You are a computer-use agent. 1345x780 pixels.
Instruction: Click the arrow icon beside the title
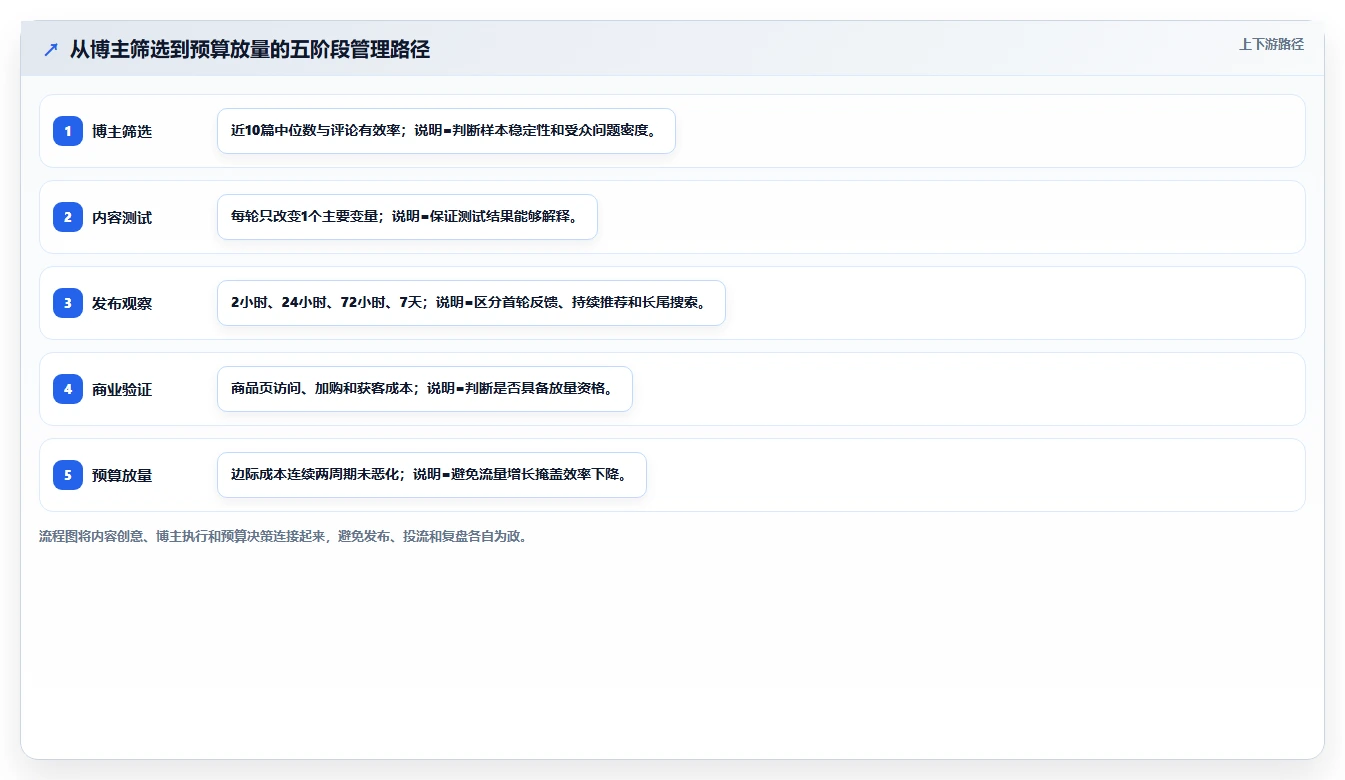[51, 50]
